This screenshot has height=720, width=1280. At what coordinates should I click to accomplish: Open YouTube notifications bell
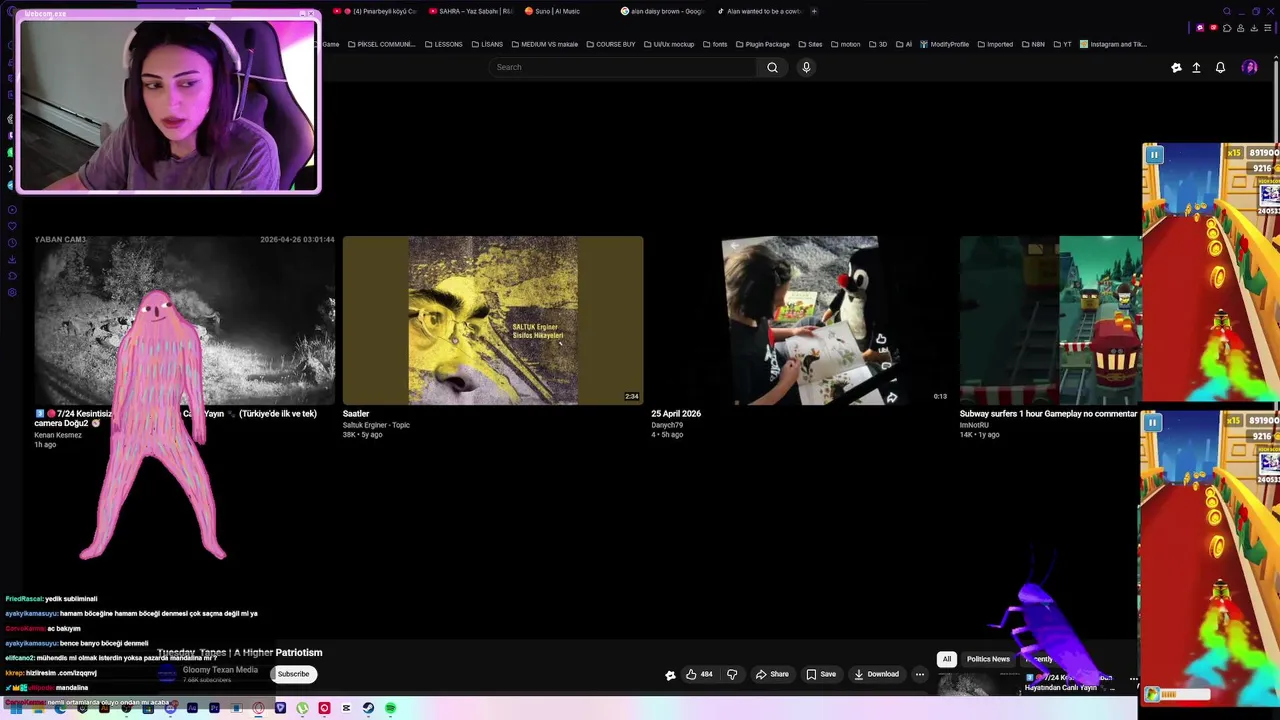coord(1220,67)
